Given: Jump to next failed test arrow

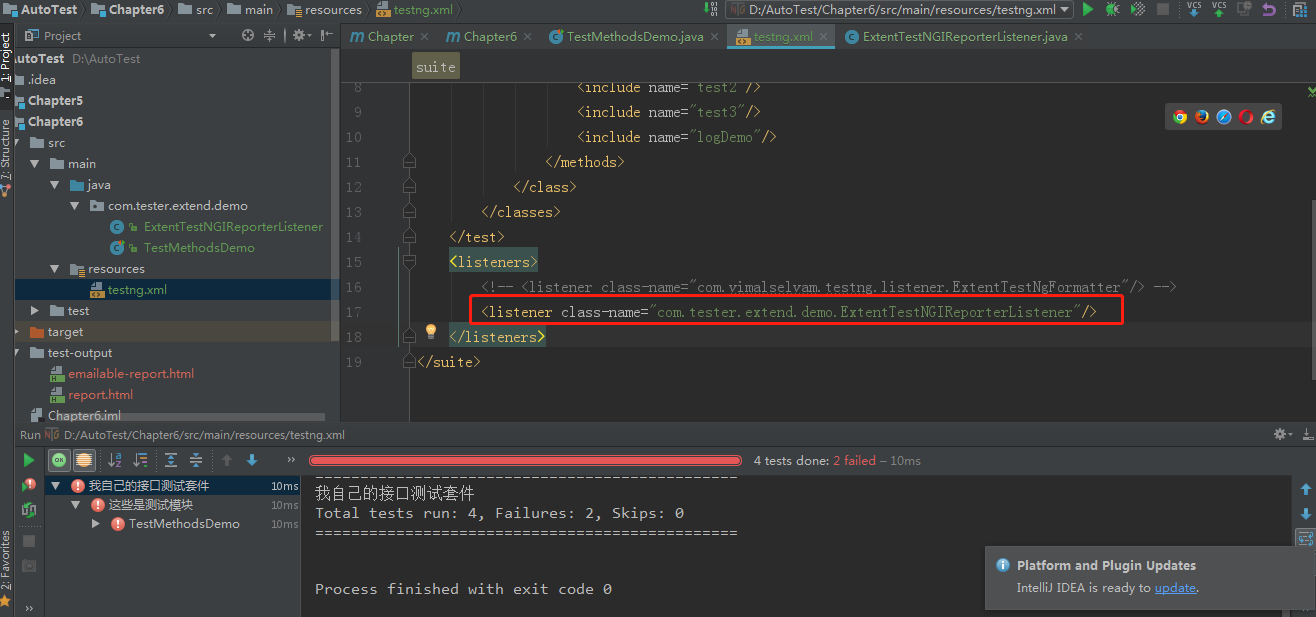Looking at the screenshot, I should tap(252, 460).
